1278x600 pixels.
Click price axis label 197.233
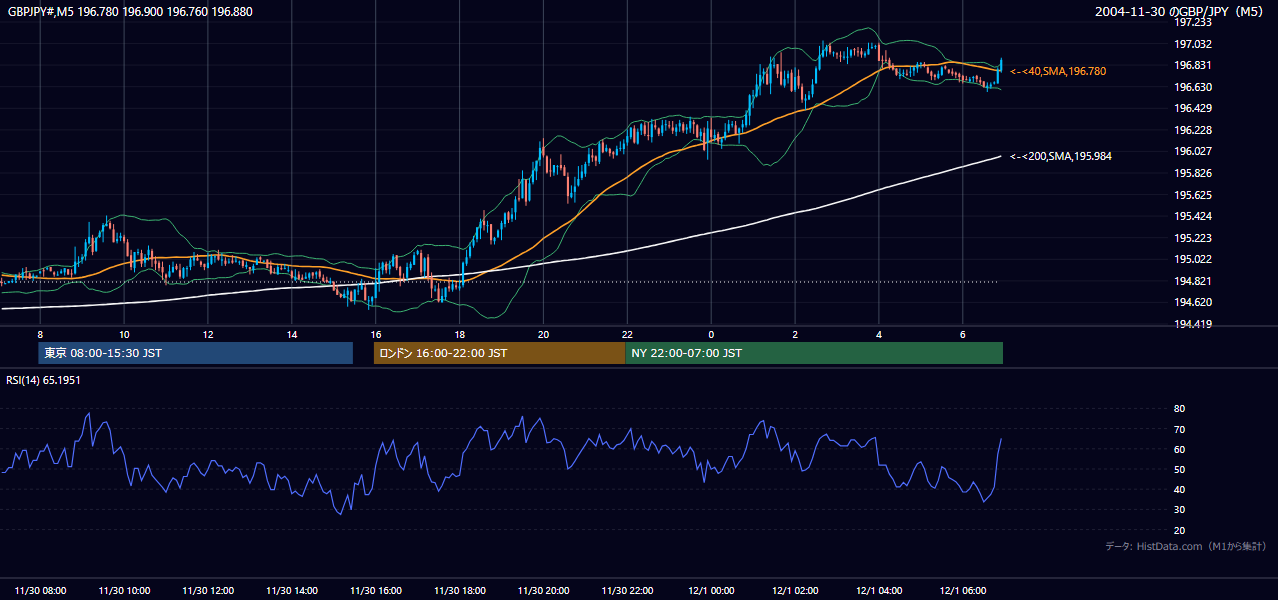tap(1193, 22)
